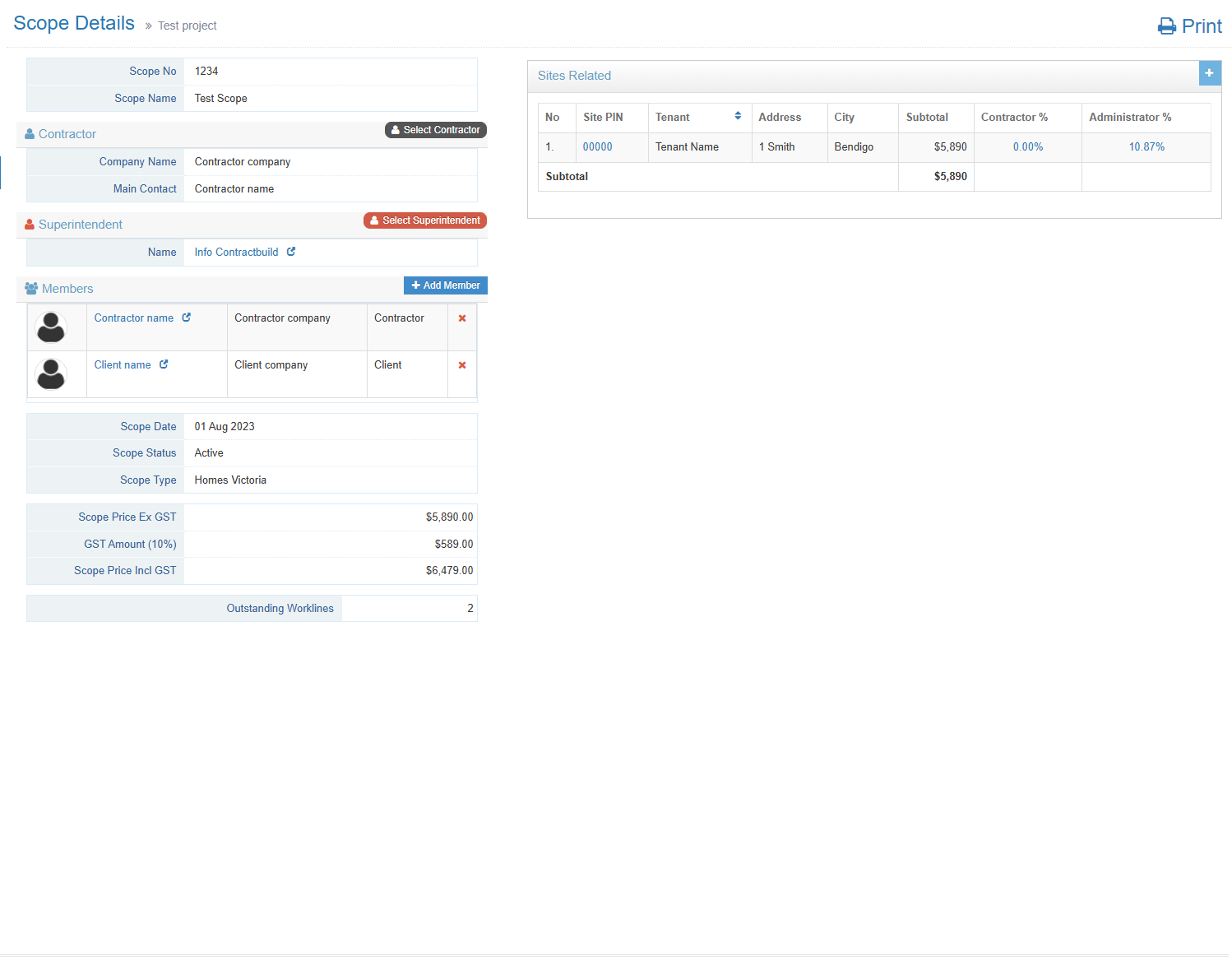Open the Client name member link
1232x960 pixels.
click(123, 365)
